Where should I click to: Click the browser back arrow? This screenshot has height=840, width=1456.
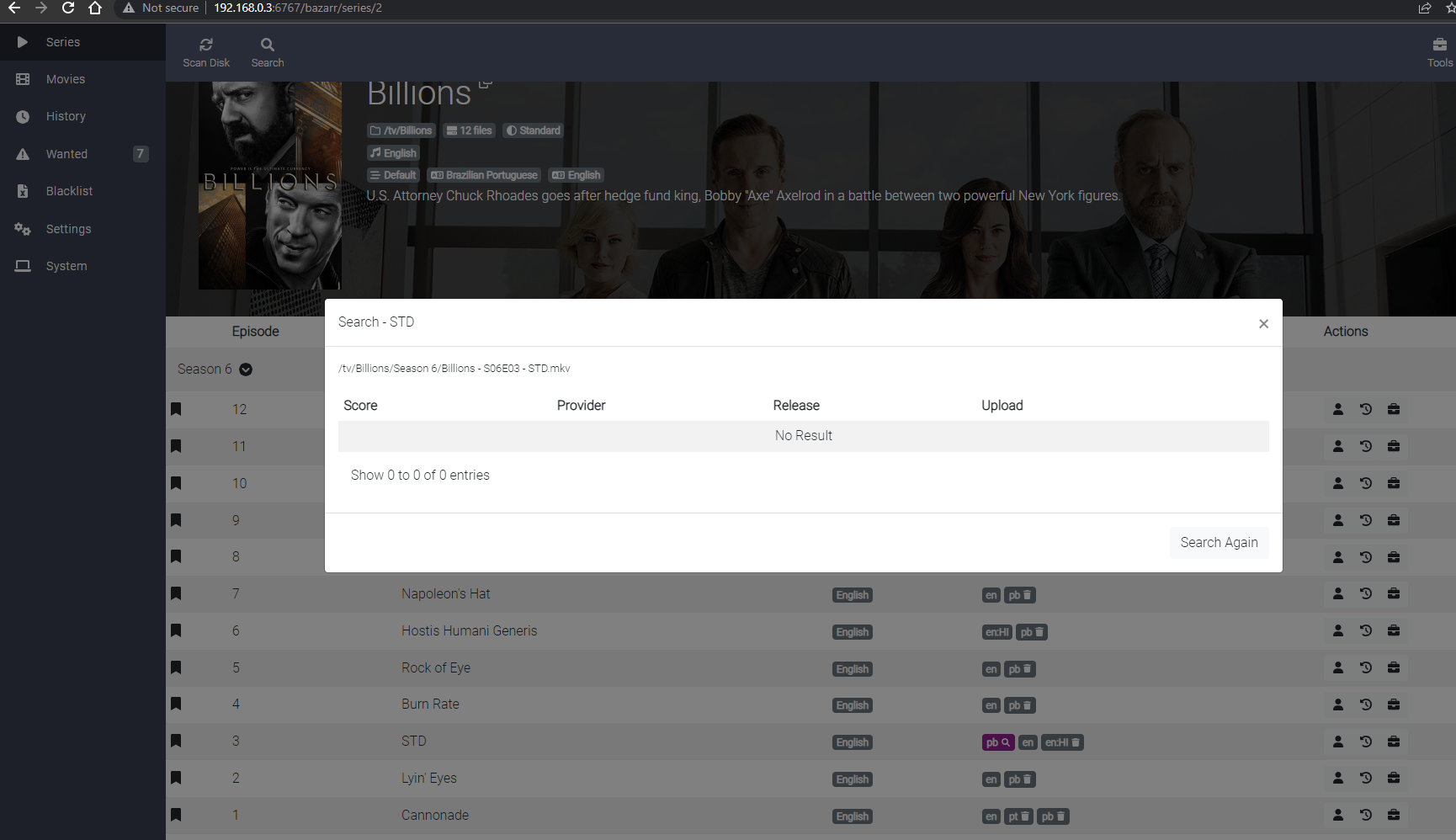[x=14, y=8]
